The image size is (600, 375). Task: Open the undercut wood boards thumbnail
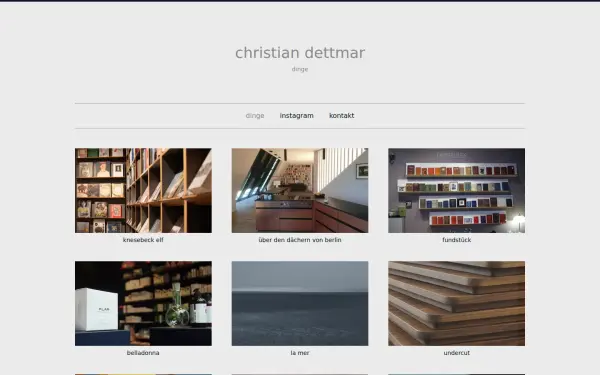(x=457, y=303)
